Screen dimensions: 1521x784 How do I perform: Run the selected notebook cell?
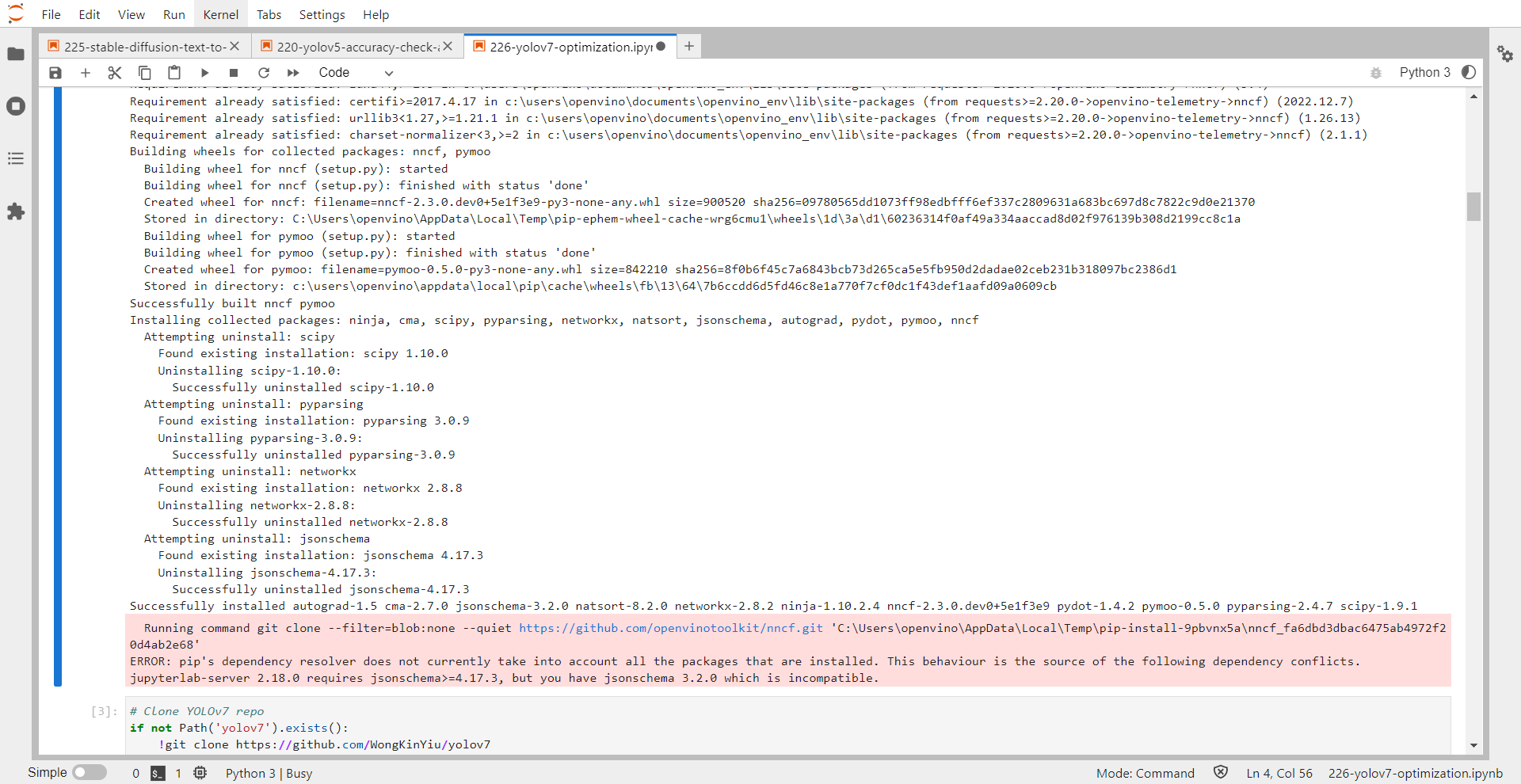(204, 72)
